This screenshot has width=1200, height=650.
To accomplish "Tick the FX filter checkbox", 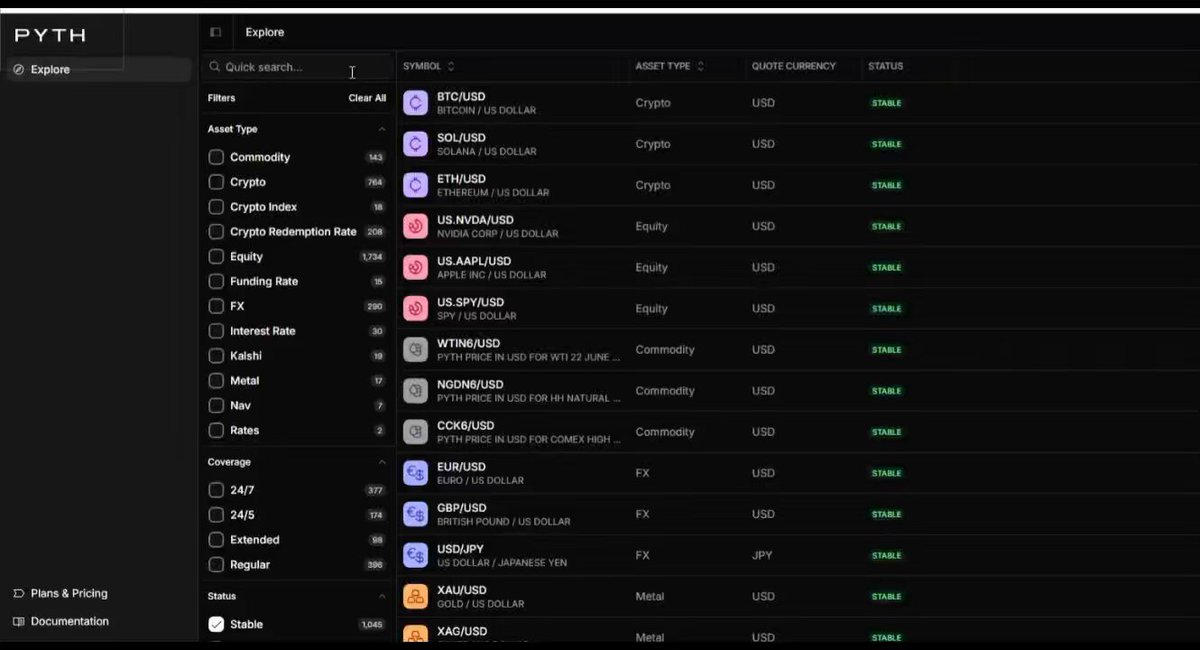I will pos(216,306).
